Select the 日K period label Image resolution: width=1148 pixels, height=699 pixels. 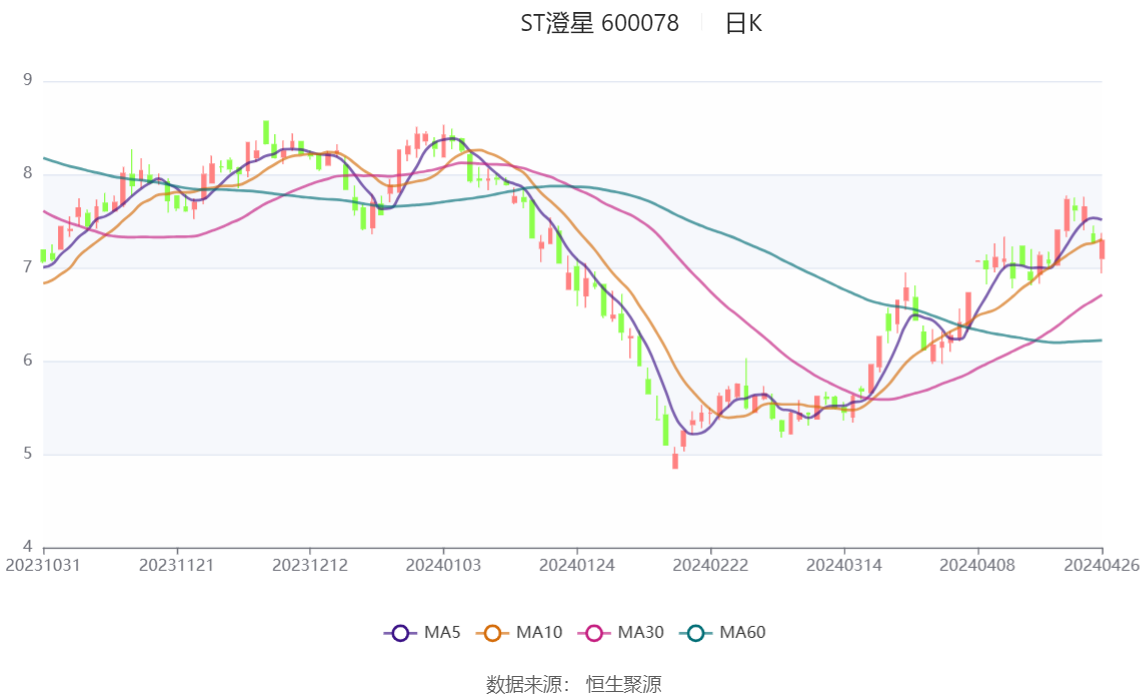[743, 23]
